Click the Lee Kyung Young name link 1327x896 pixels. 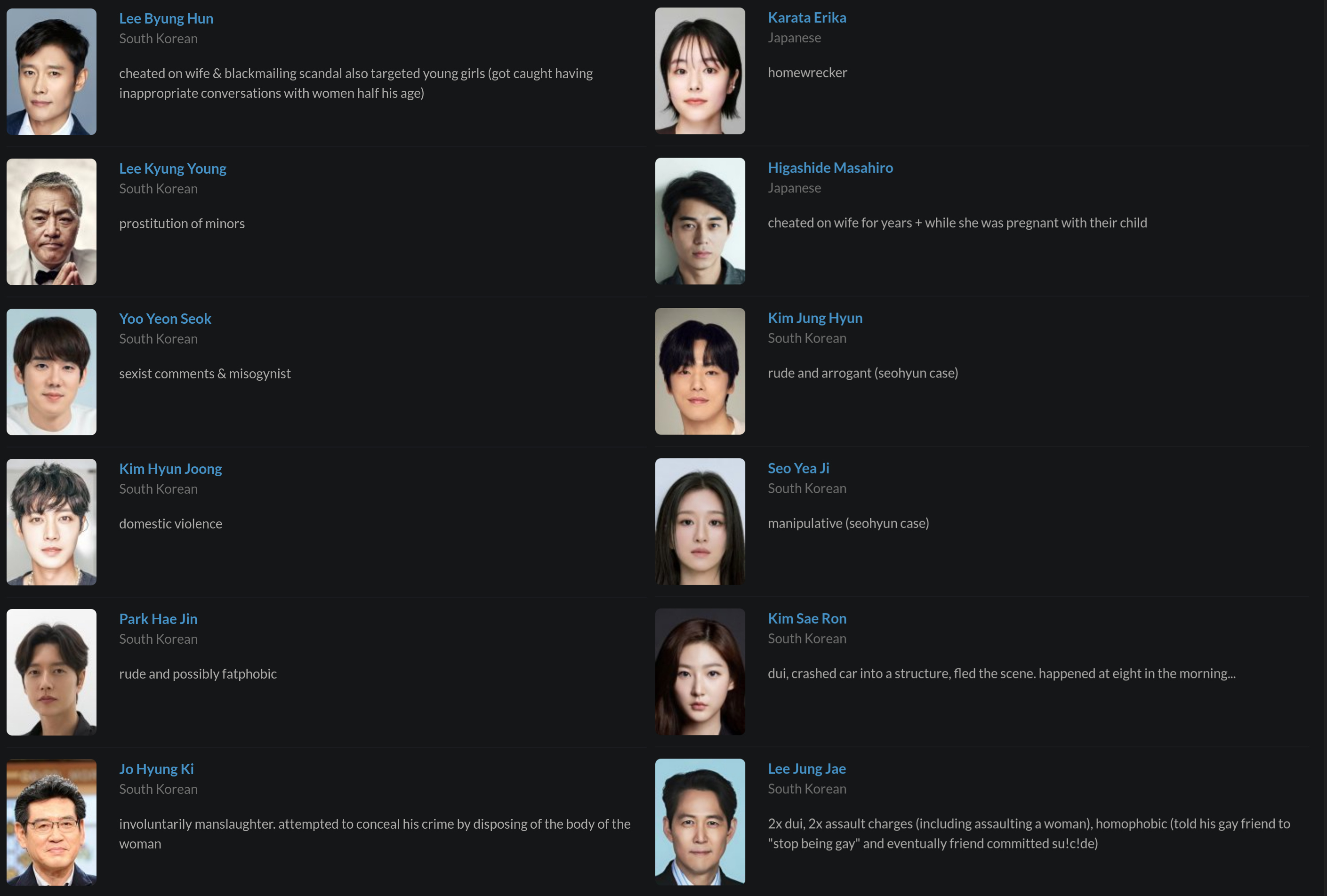172,168
